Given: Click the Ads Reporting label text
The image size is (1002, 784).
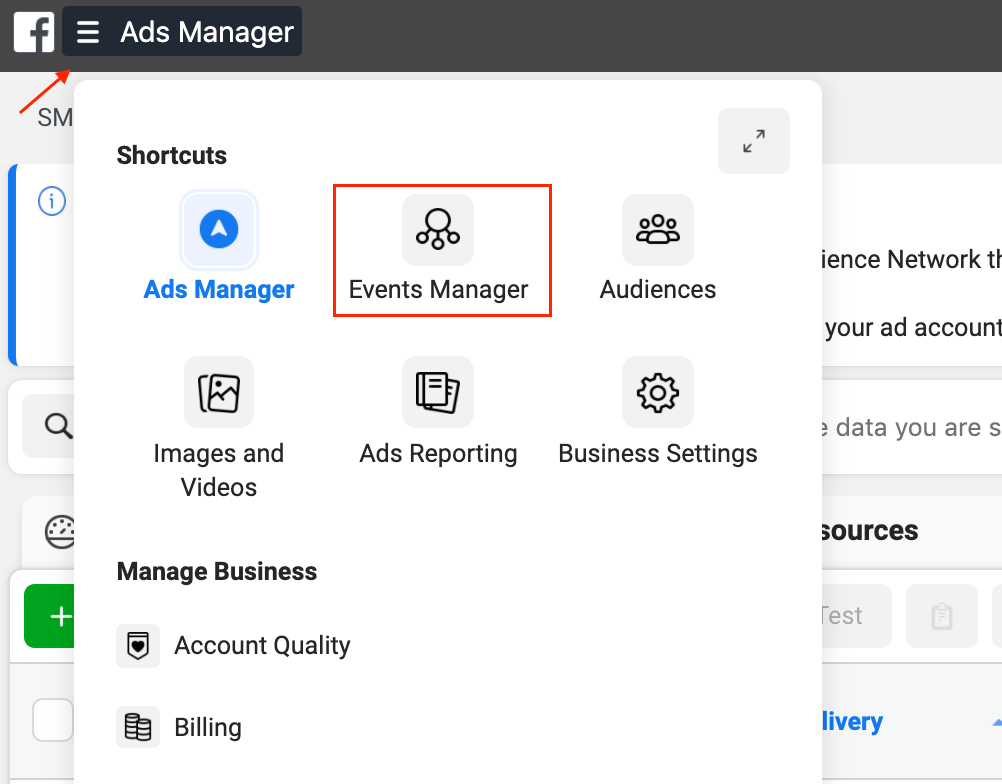Looking at the screenshot, I should pos(438,454).
